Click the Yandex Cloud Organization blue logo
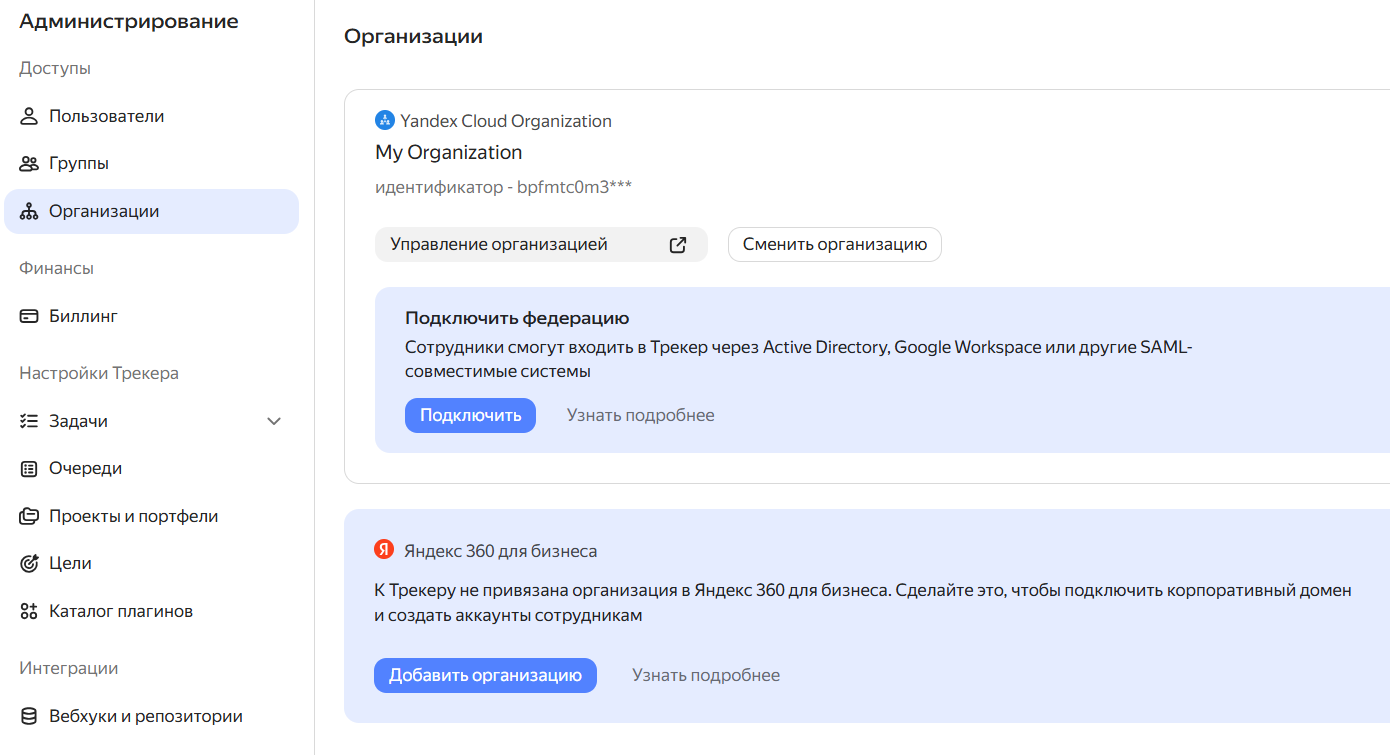1390x755 pixels. [x=384, y=121]
